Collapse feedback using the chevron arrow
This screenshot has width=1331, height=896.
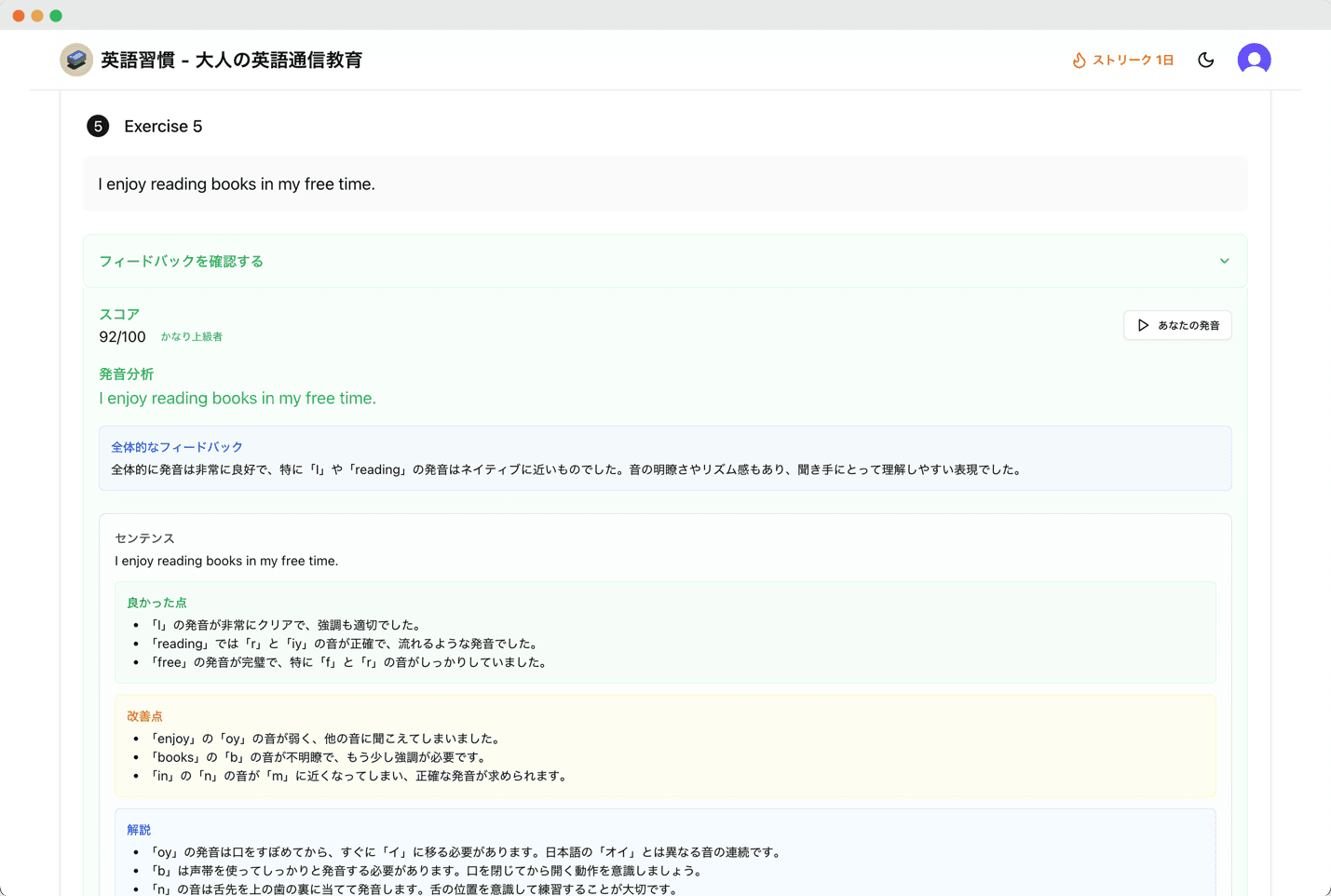click(x=1224, y=262)
